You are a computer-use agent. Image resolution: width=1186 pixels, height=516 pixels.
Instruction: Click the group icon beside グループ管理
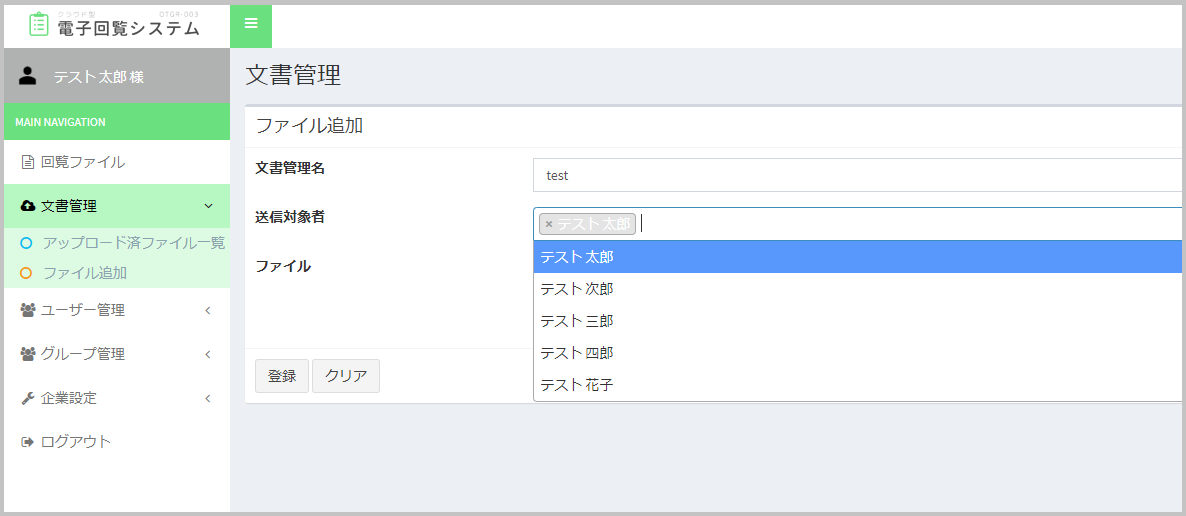[28, 354]
